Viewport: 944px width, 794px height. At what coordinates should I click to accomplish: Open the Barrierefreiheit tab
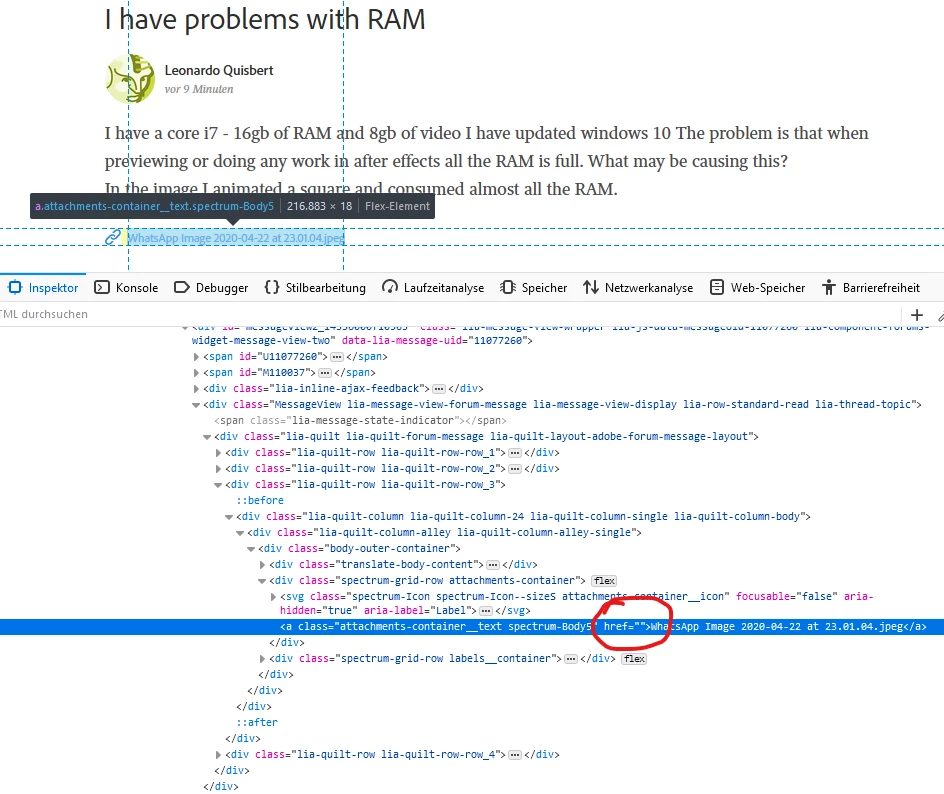coord(871,288)
